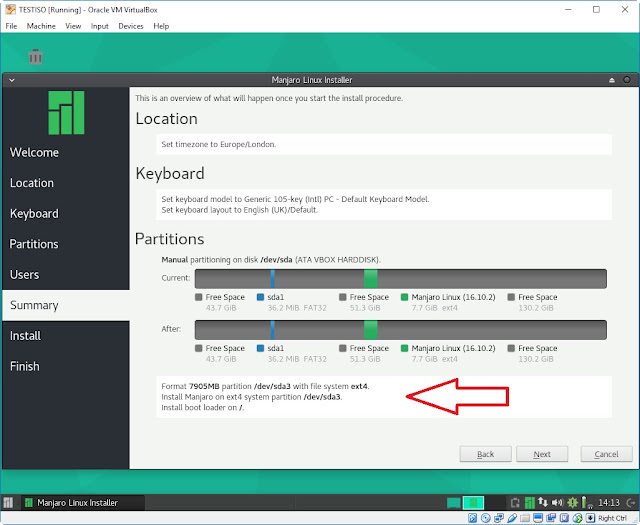Click the VirtualBox hard disk activity icon

click(472, 518)
